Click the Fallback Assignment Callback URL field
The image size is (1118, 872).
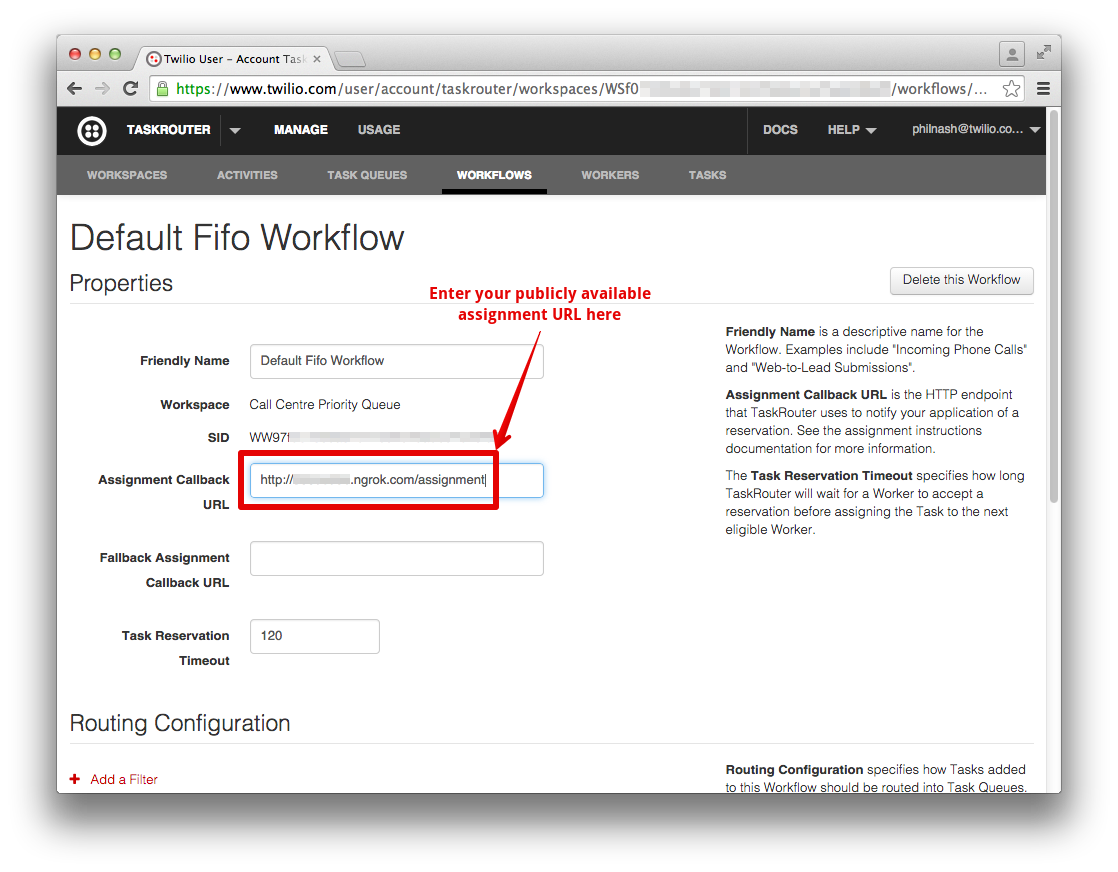coord(396,558)
